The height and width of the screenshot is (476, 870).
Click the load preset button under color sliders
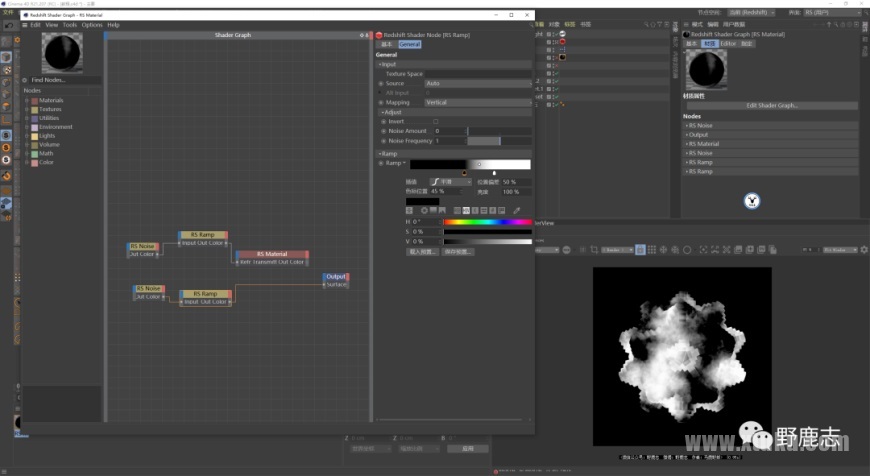pos(422,252)
